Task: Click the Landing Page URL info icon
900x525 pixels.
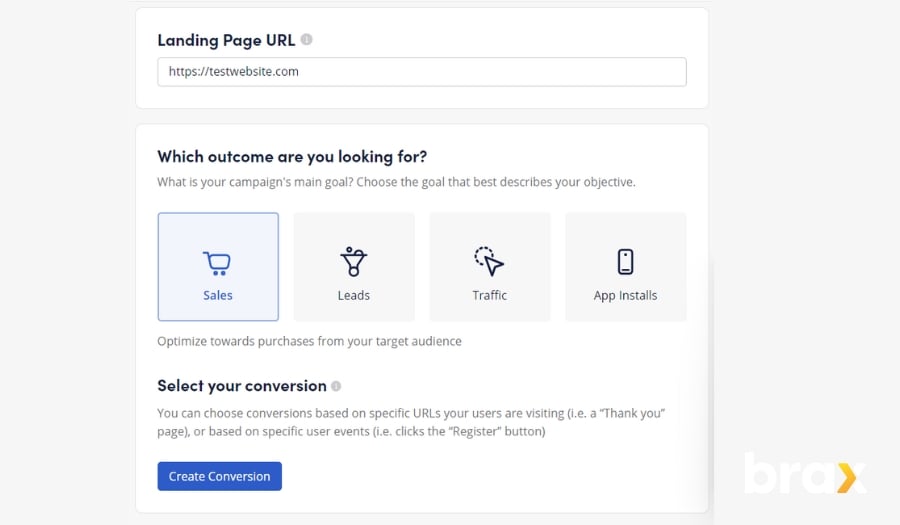Action: [307, 40]
